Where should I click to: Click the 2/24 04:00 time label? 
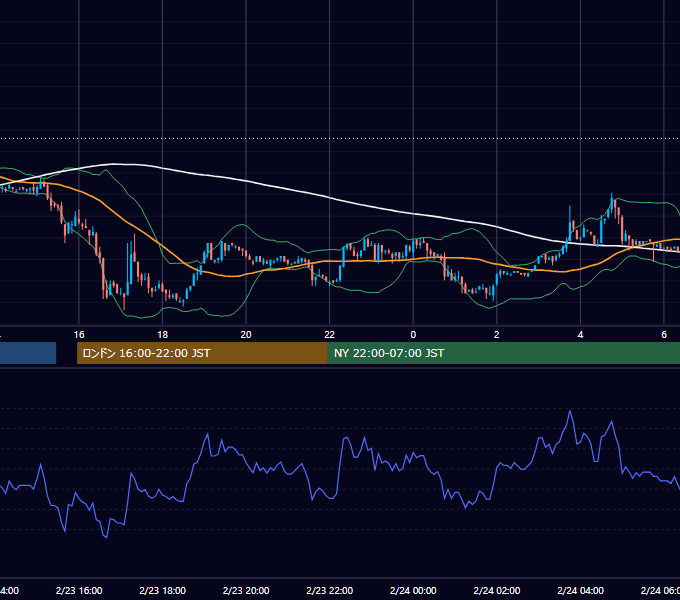coord(580,590)
